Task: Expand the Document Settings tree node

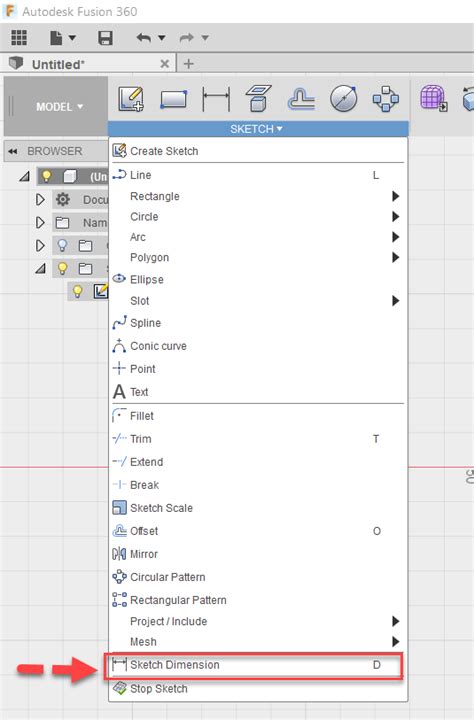Action: (40, 199)
